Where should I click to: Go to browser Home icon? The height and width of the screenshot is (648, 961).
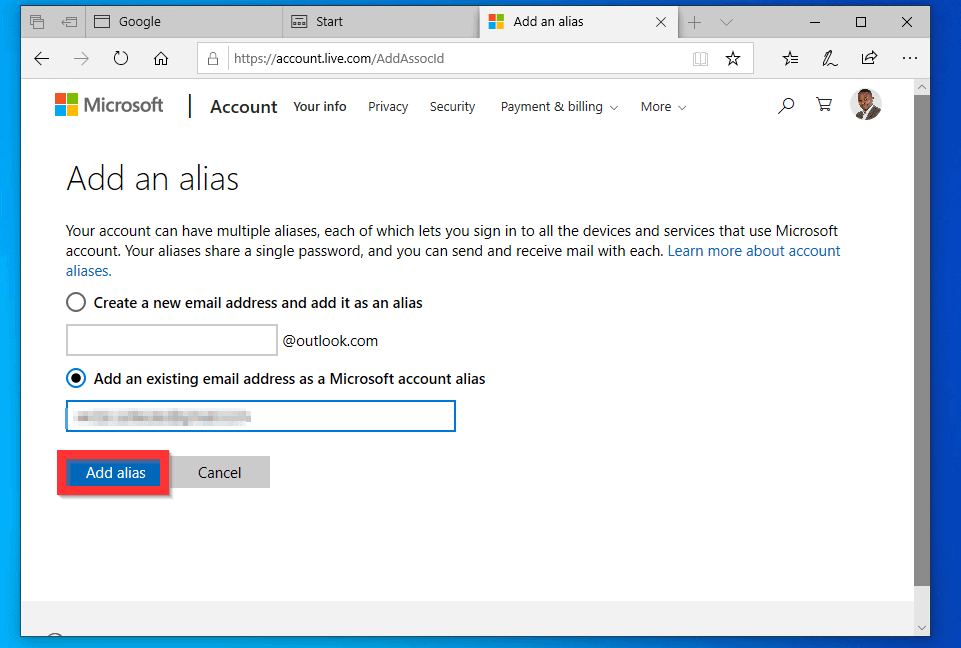pos(161,58)
